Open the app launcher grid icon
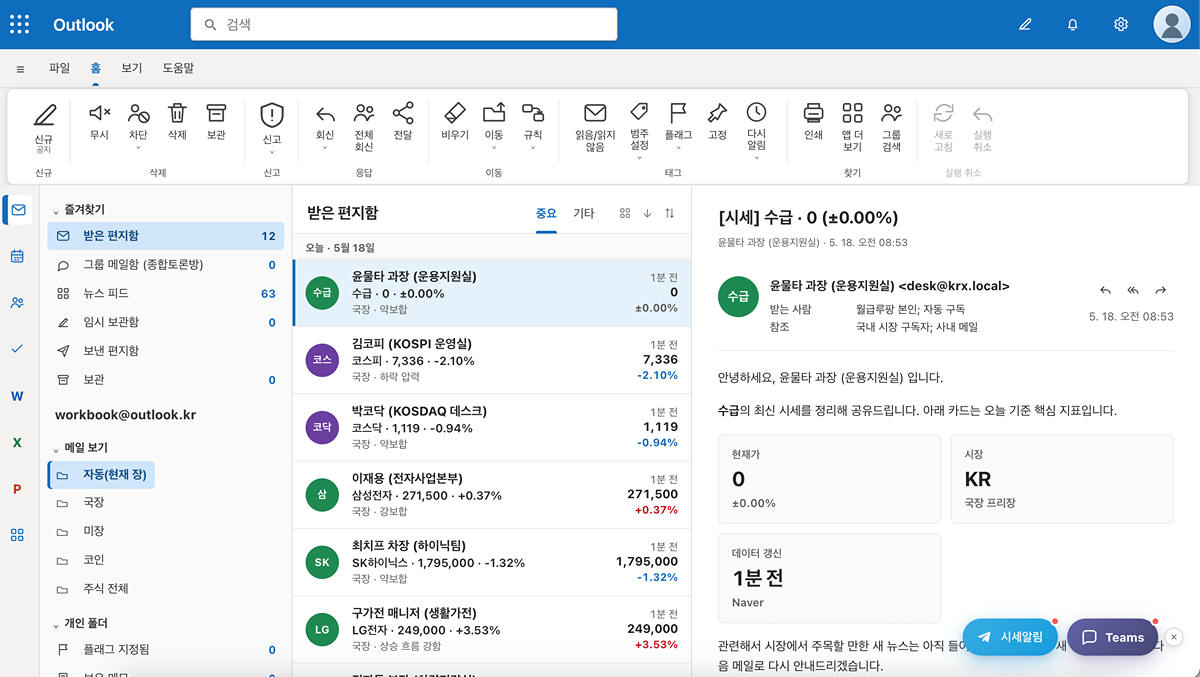1200x677 pixels. [19, 24]
